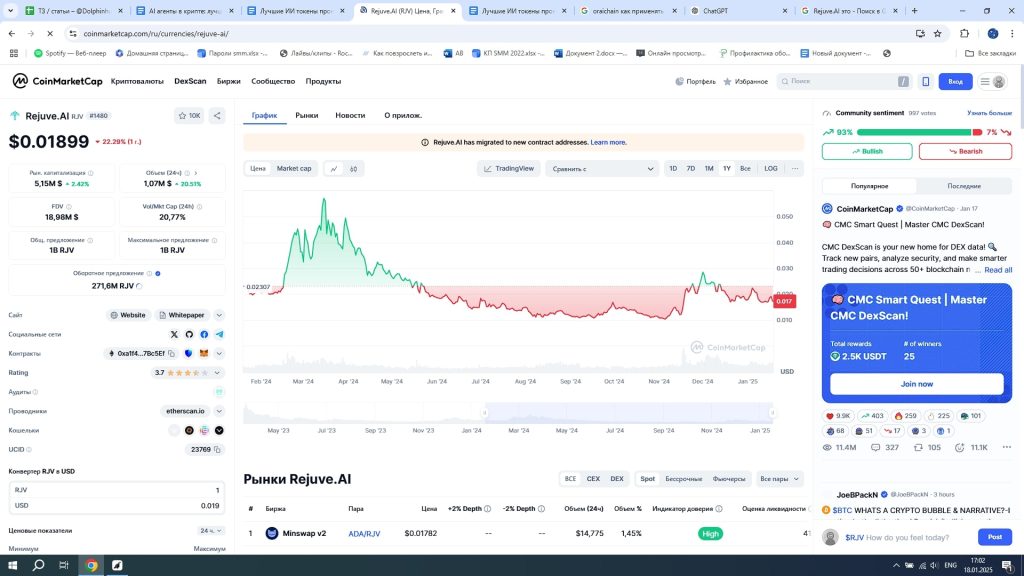The width and height of the screenshot is (1024, 576).
Task: Copy the UCID value 23769
Action: point(217,449)
